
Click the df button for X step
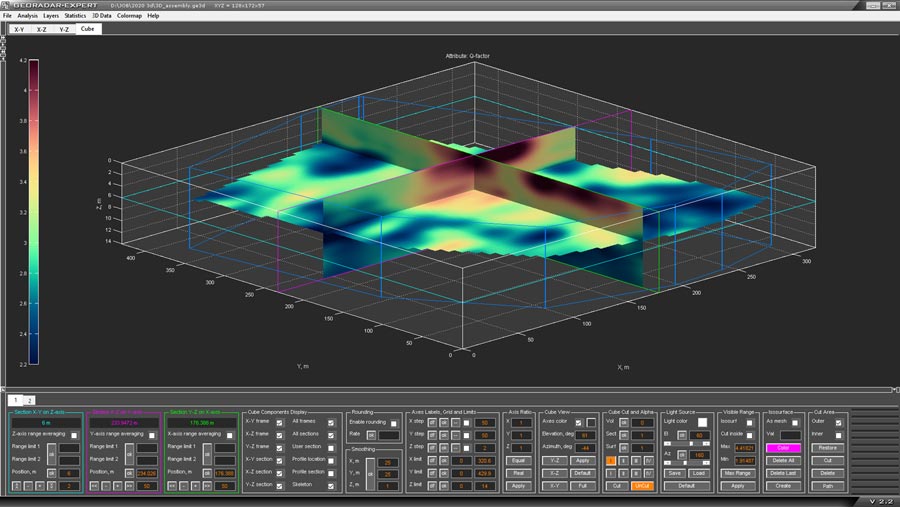433,422
